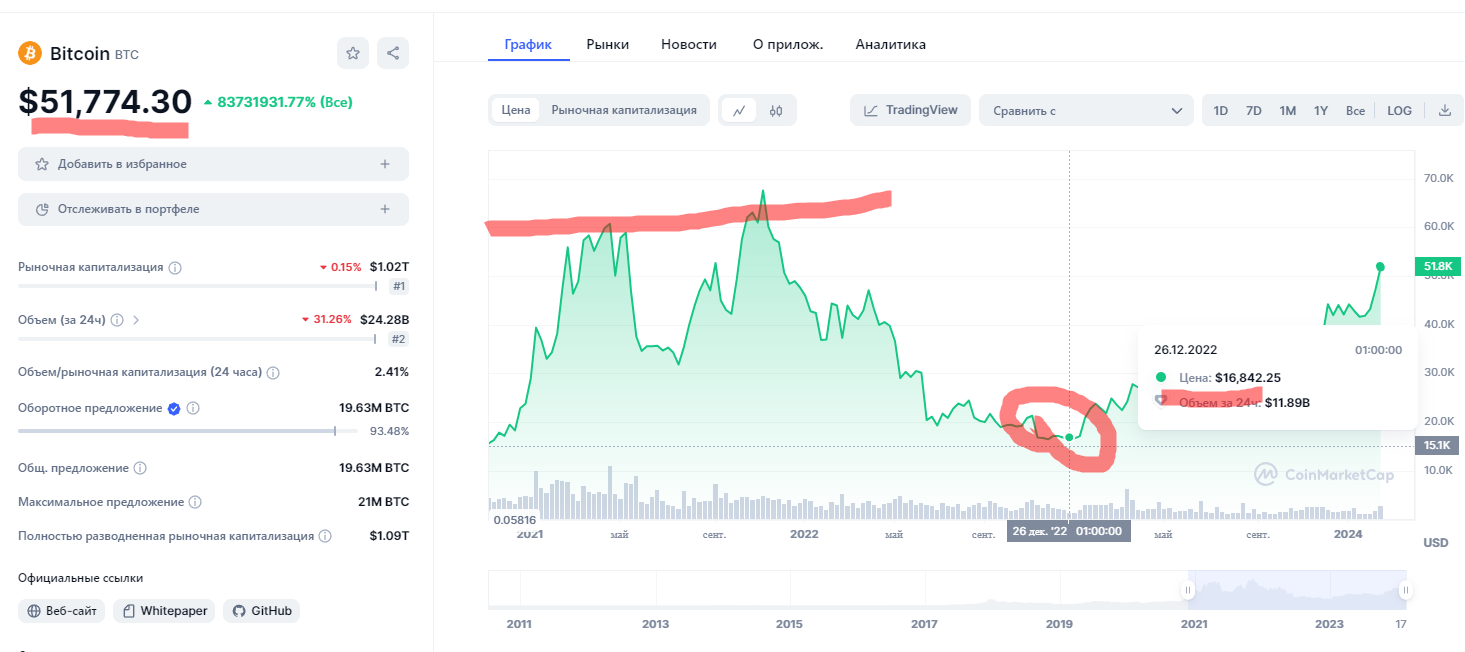The width and height of the screenshot is (1465, 652).
Task: Go to the Новости tab
Action: pyautogui.click(x=689, y=44)
